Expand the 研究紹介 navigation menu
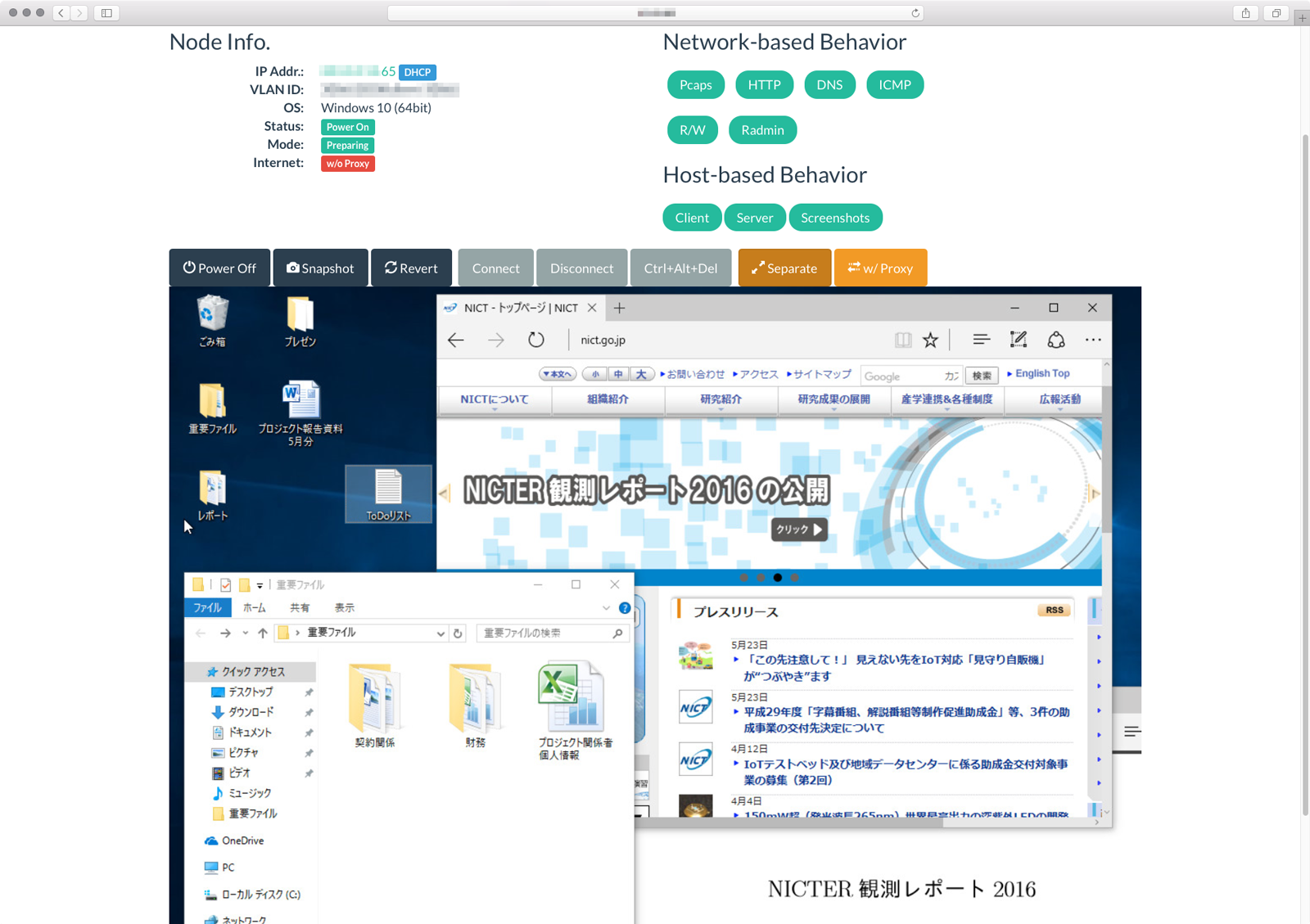Image resolution: width=1310 pixels, height=924 pixels. point(720,400)
